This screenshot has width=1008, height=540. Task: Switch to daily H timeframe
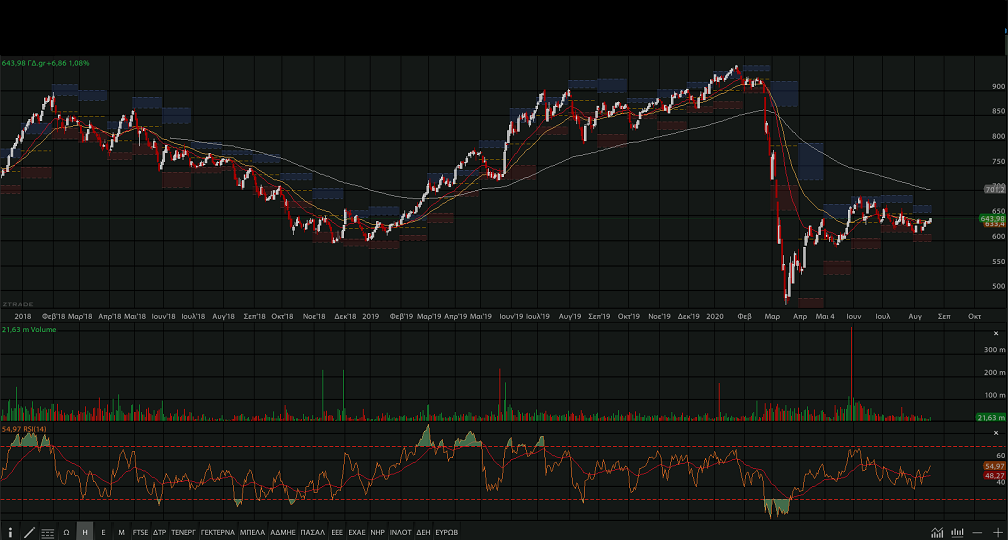[85, 532]
